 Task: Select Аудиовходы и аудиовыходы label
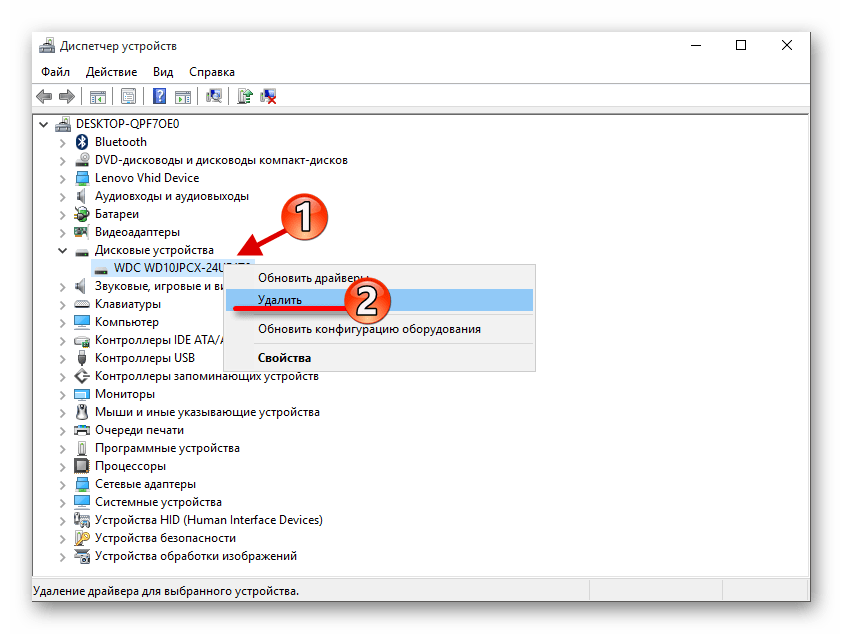click(172, 196)
